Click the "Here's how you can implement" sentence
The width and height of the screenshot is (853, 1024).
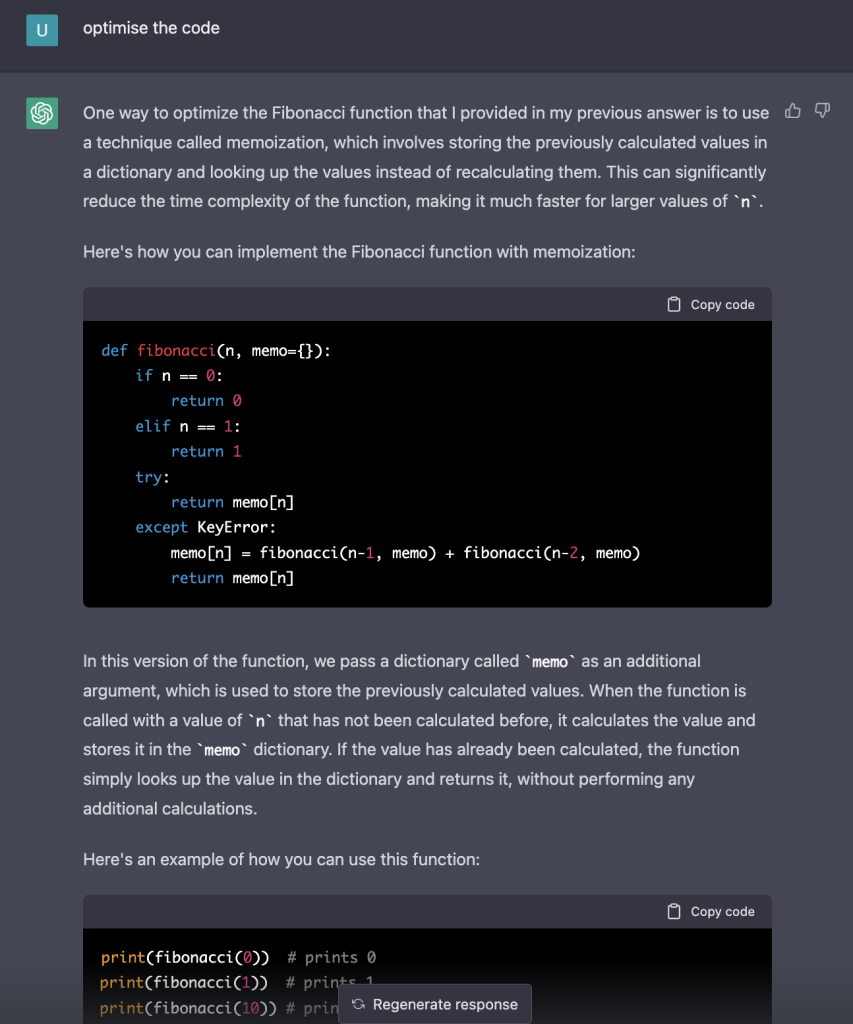[358, 251]
